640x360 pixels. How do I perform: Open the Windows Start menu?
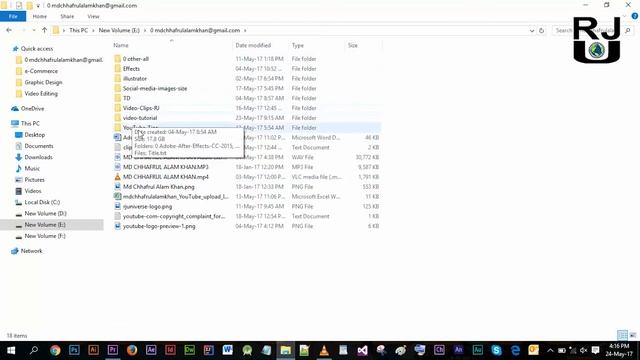click(11, 350)
